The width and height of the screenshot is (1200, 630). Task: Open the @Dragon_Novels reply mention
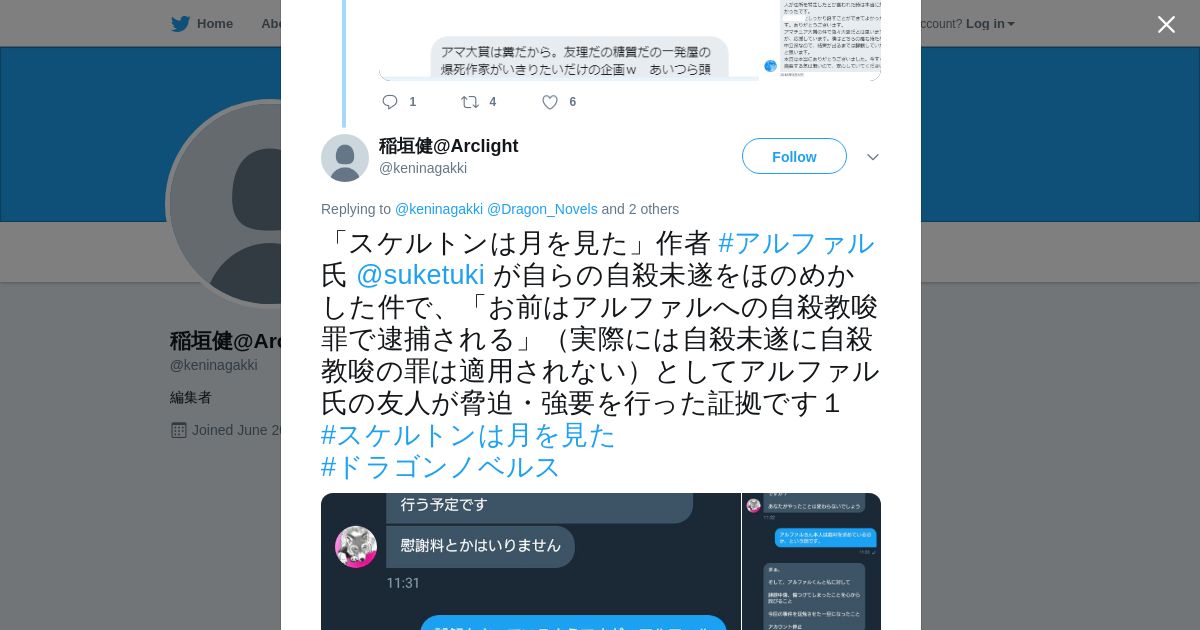(542, 209)
